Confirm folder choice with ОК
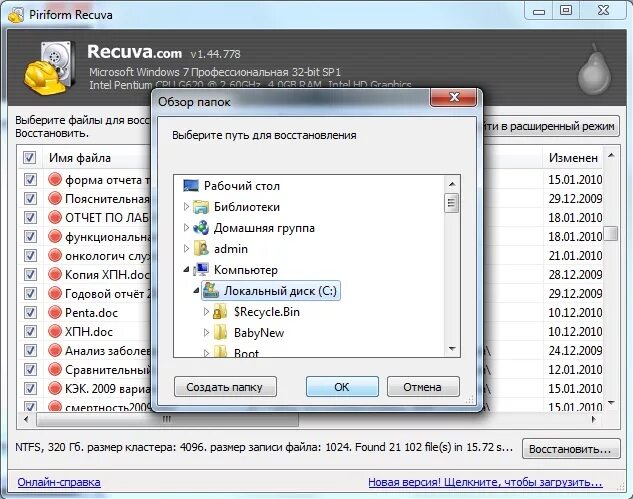Viewport: 633px width, 499px height. coord(342,387)
